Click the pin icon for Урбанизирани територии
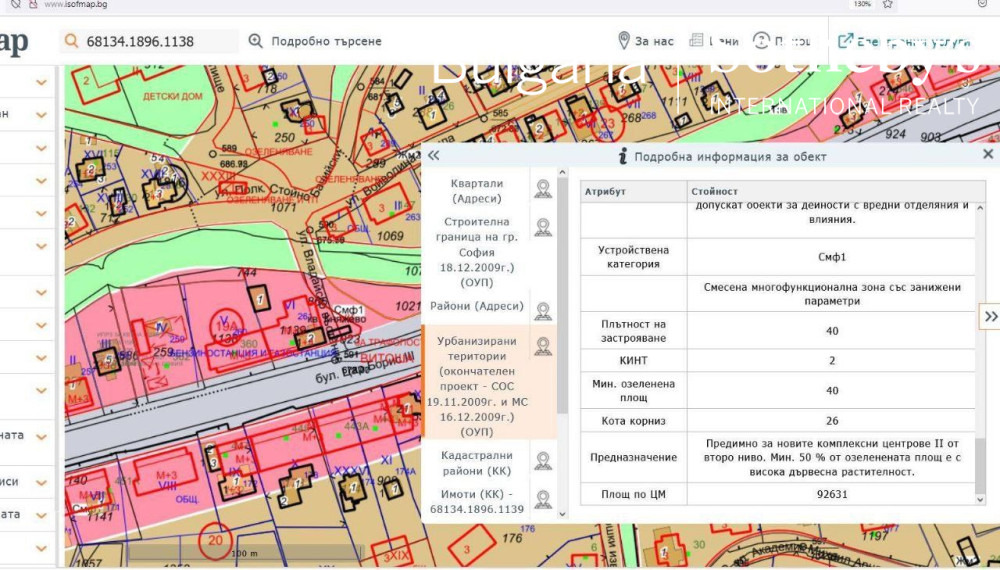 click(x=542, y=346)
